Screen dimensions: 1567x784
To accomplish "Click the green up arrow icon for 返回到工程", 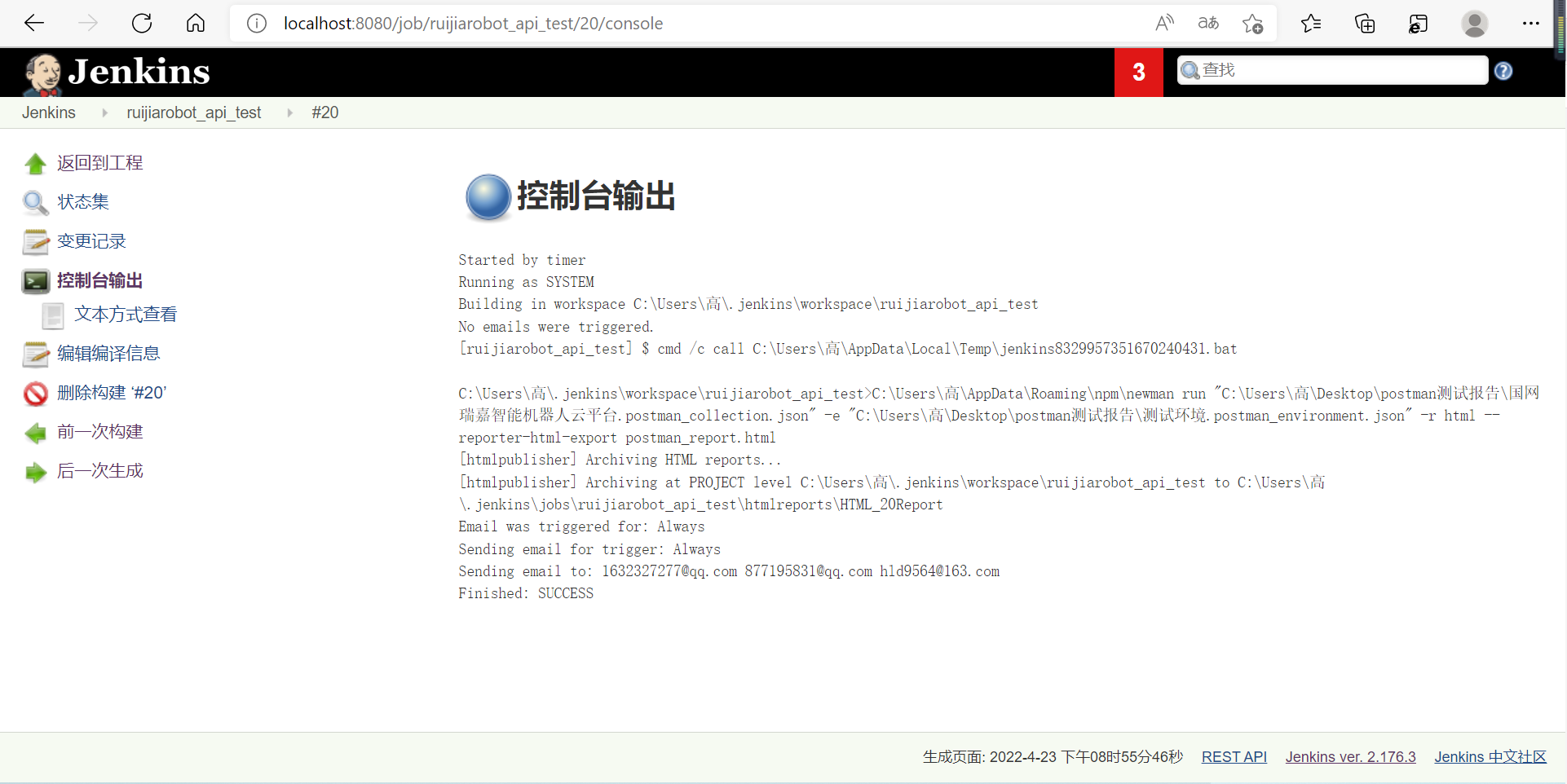I will pyautogui.click(x=35, y=164).
